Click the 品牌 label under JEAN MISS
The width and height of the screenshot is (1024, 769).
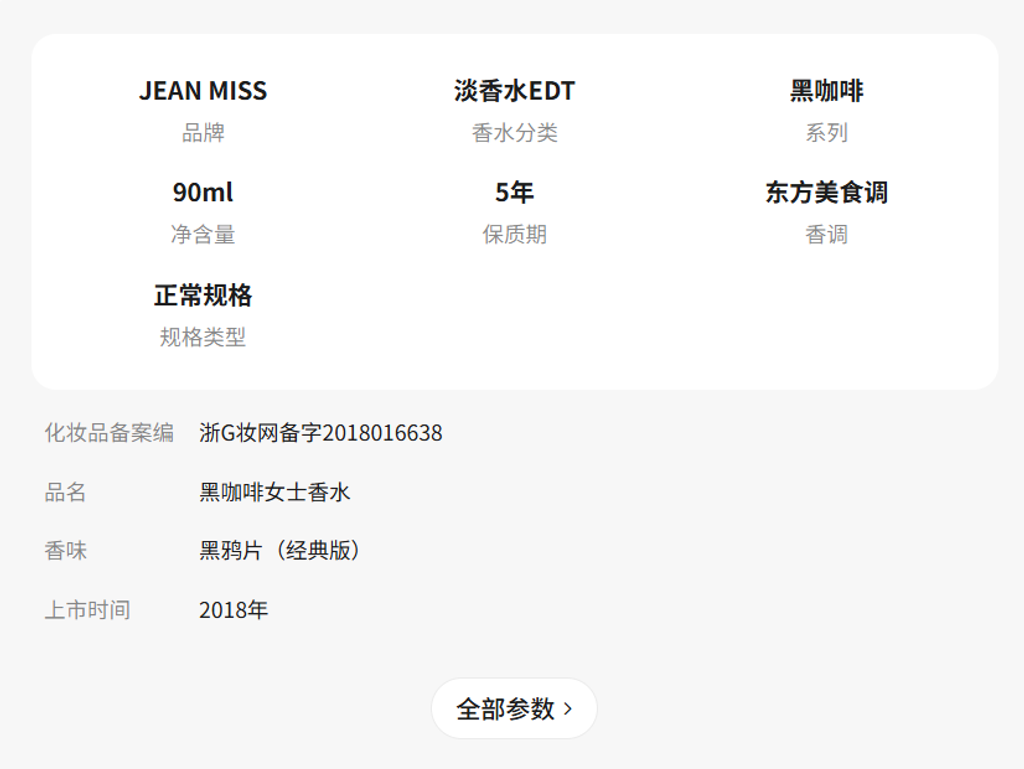(203, 133)
